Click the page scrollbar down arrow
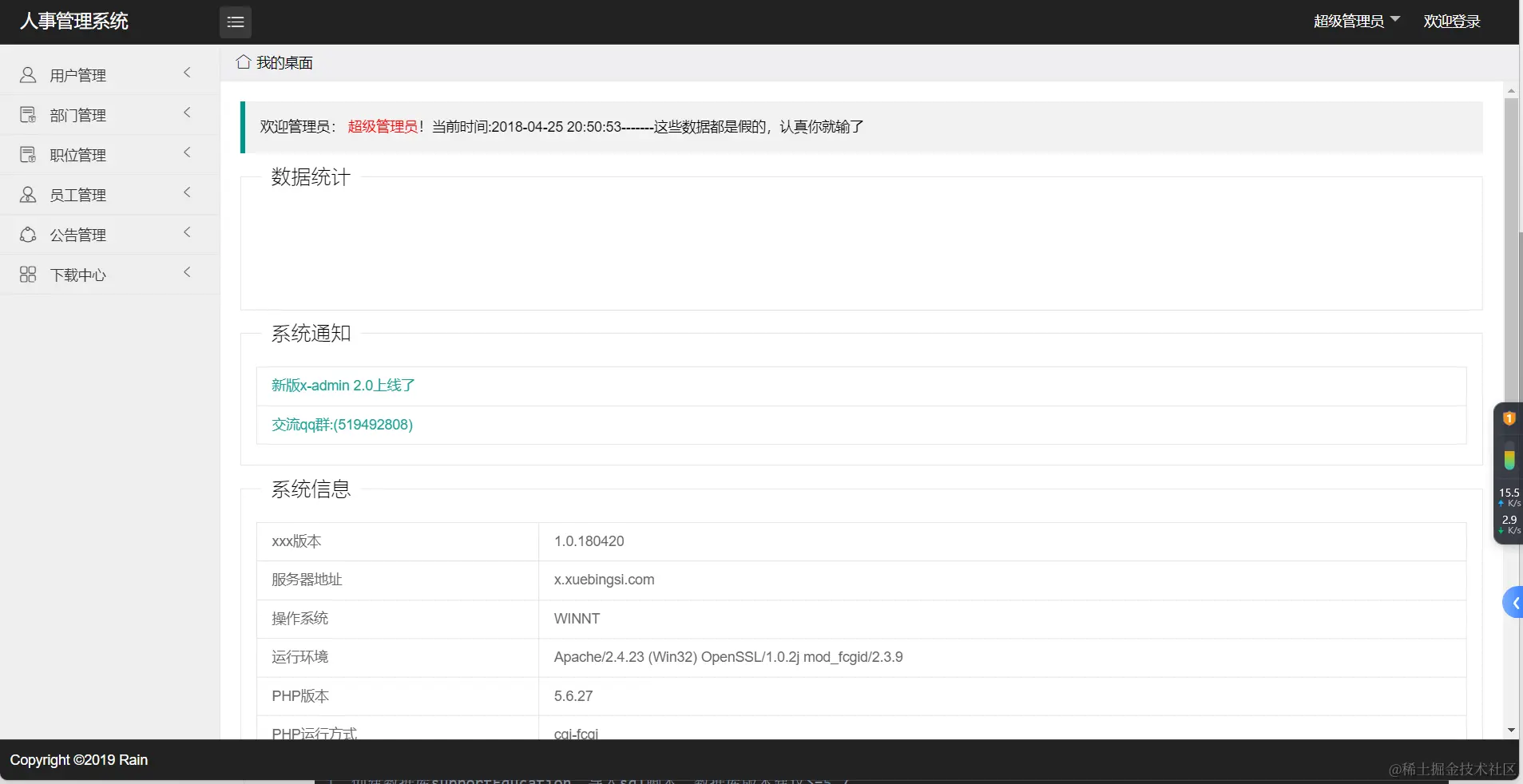 tap(1511, 730)
